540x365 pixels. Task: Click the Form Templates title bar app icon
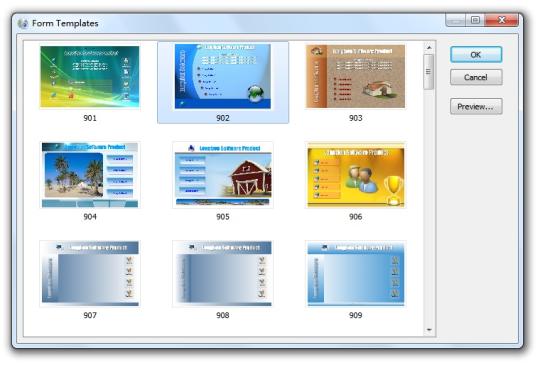click(x=23, y=23)
